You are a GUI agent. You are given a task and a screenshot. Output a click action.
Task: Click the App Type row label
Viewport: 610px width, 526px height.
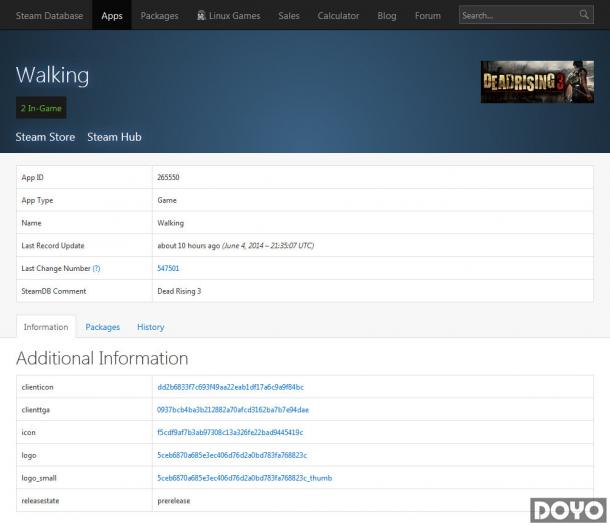click(37, 200)
